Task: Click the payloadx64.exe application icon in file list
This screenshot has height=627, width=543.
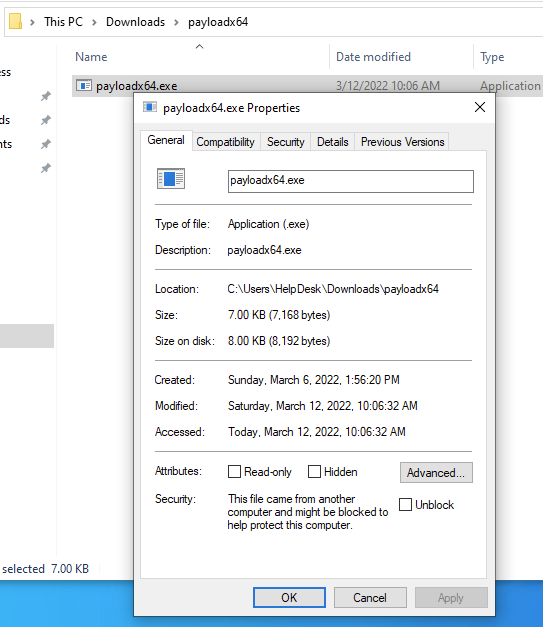Action: pos(84,85)
